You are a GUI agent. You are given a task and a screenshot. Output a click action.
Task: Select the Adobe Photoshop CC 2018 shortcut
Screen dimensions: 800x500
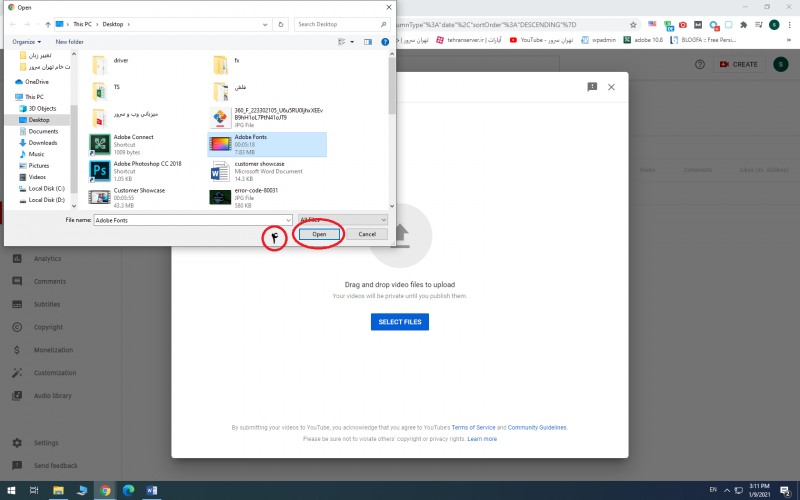[100, 170]
